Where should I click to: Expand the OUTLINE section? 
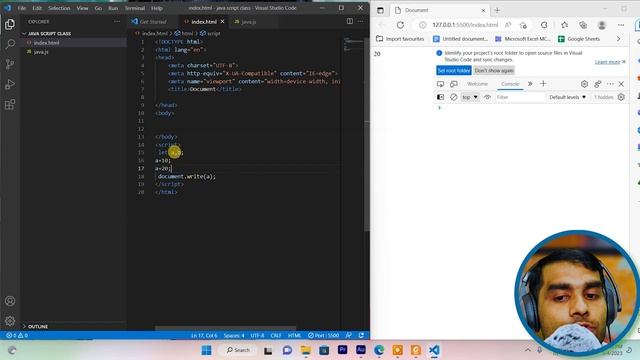point(38,327)
